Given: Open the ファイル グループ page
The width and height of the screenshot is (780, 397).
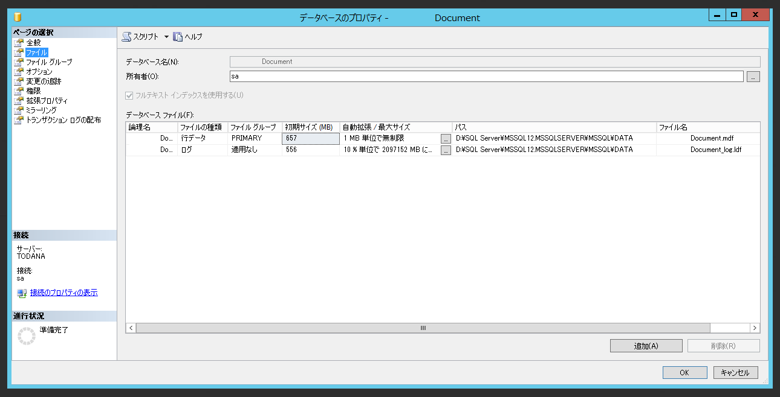Looking at the screenshot, I should (49, 62).
